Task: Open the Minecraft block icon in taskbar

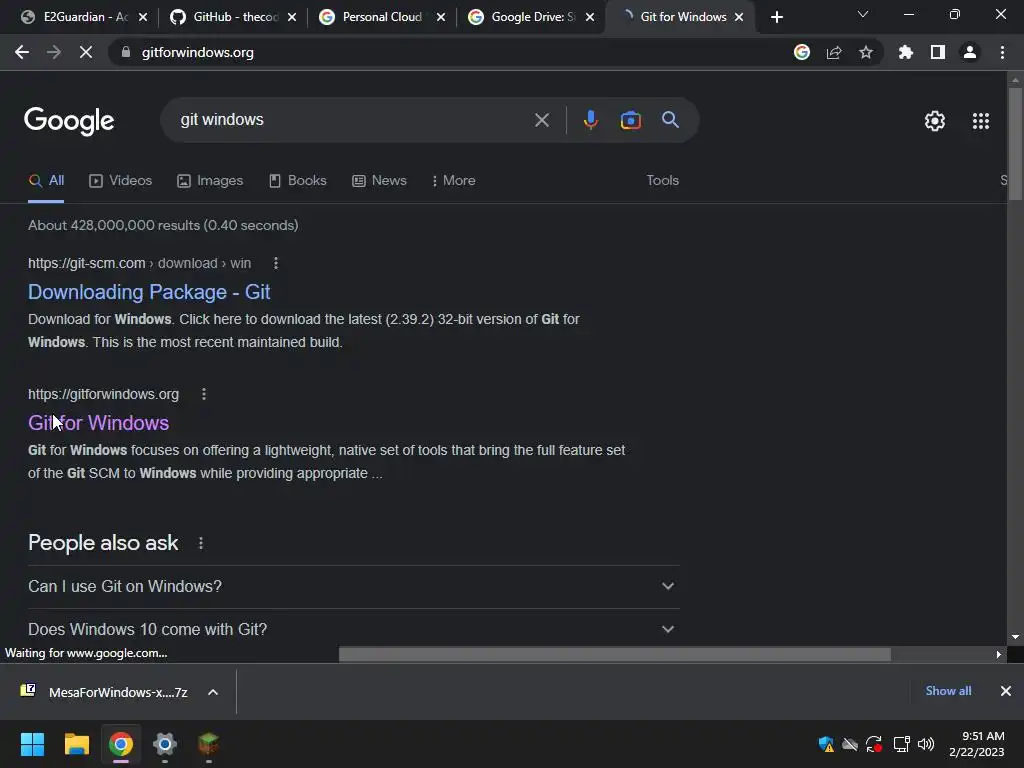Action: [x=208, y=744]
